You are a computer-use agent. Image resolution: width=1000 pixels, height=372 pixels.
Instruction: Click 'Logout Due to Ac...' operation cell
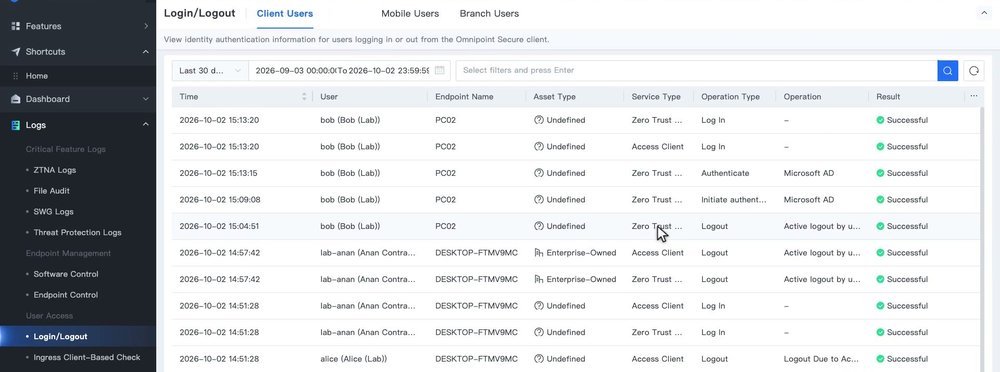tap(821, 359)
